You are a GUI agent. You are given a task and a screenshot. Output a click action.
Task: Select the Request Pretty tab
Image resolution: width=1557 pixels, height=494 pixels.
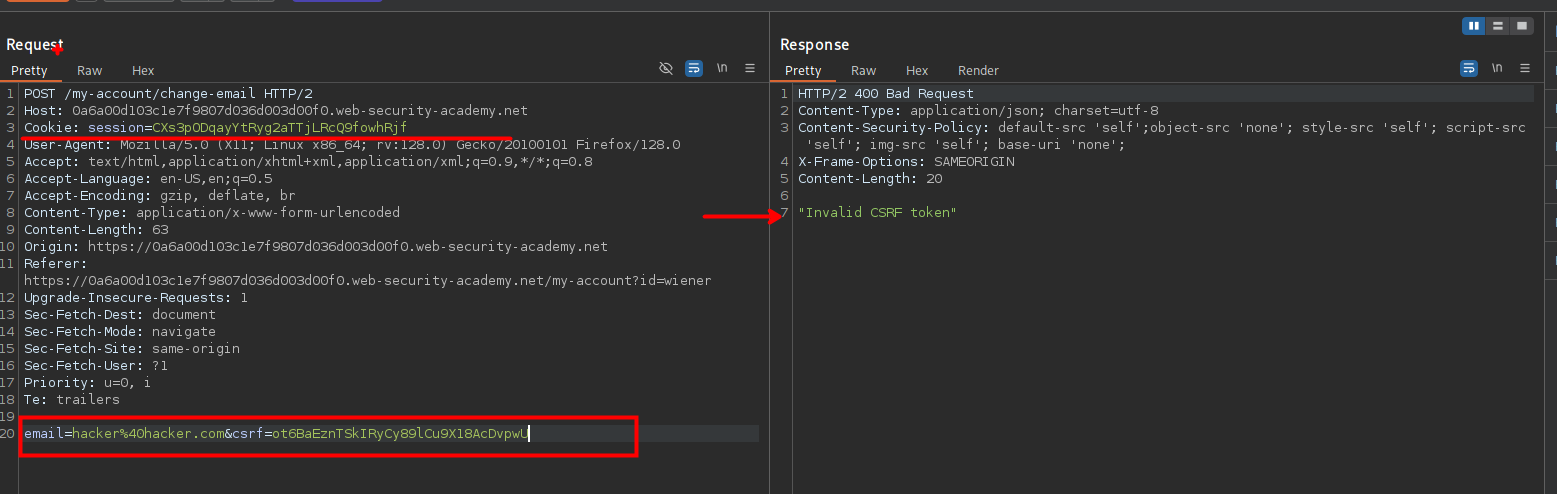[x=29, y=71]
